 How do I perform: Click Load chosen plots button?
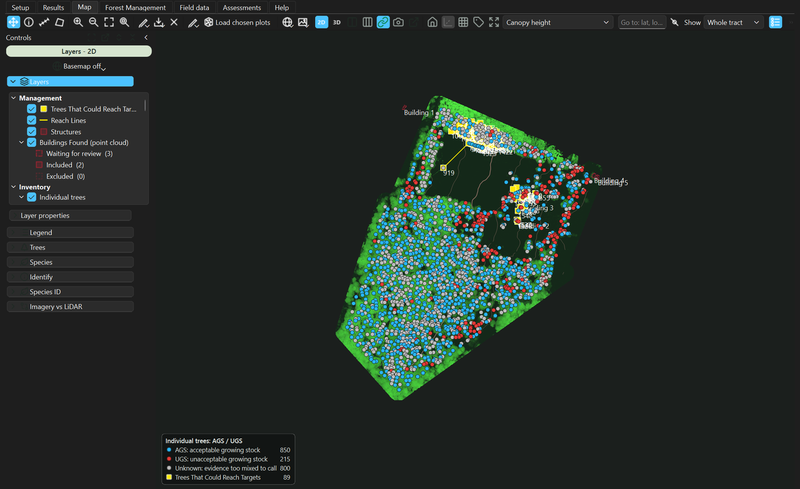pos(237,22)
